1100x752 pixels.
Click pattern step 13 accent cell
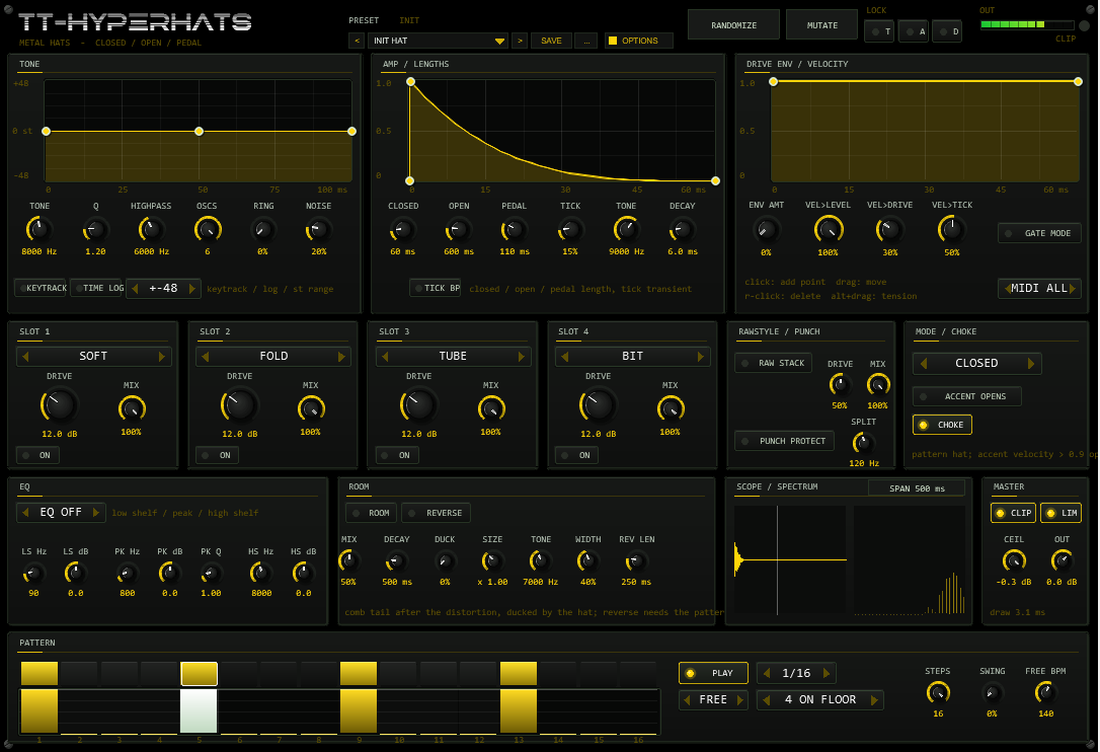tap(518, 673)
